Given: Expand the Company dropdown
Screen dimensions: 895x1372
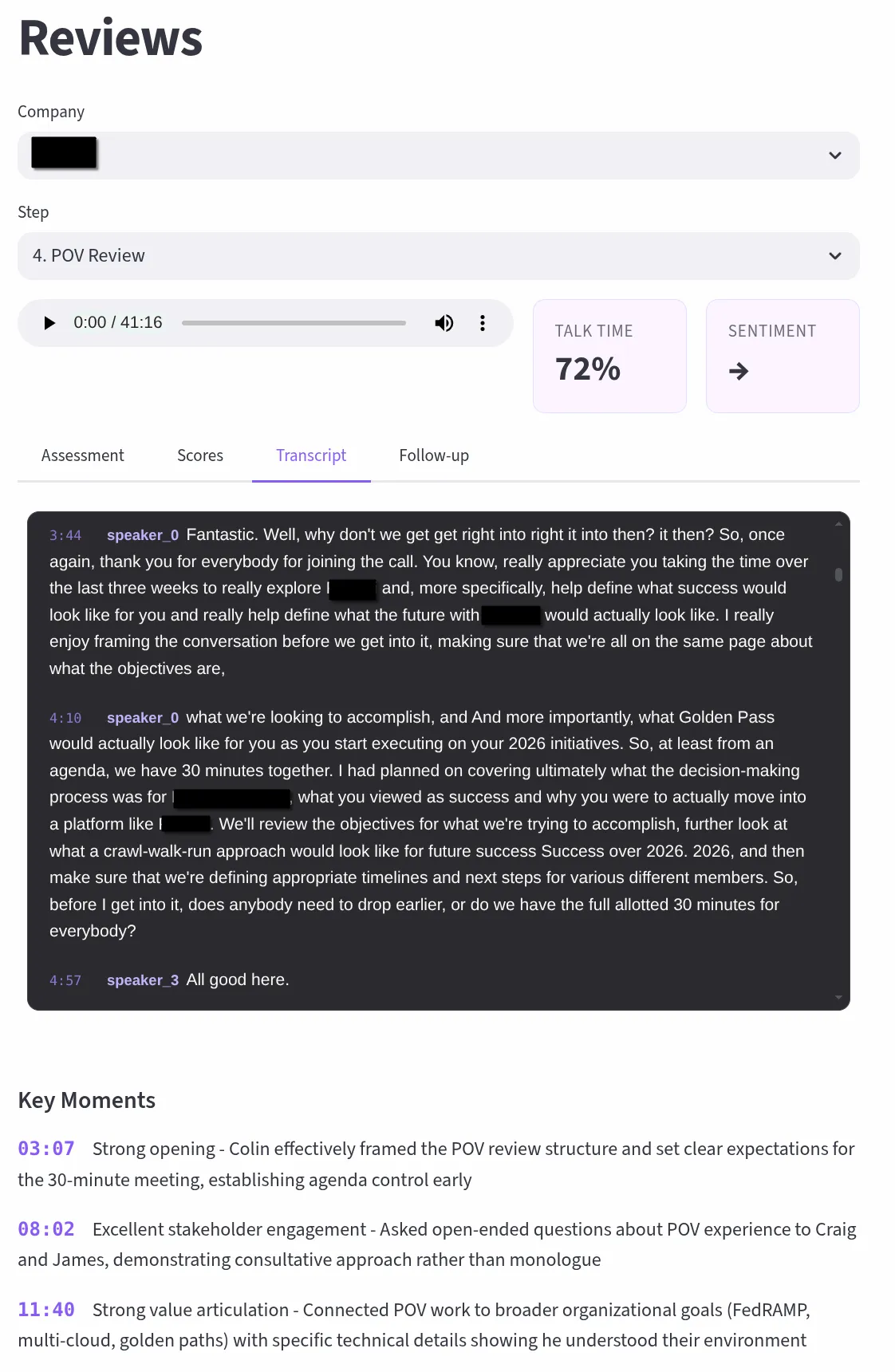Looking at the screenshot, I should (x=834, y=156).
